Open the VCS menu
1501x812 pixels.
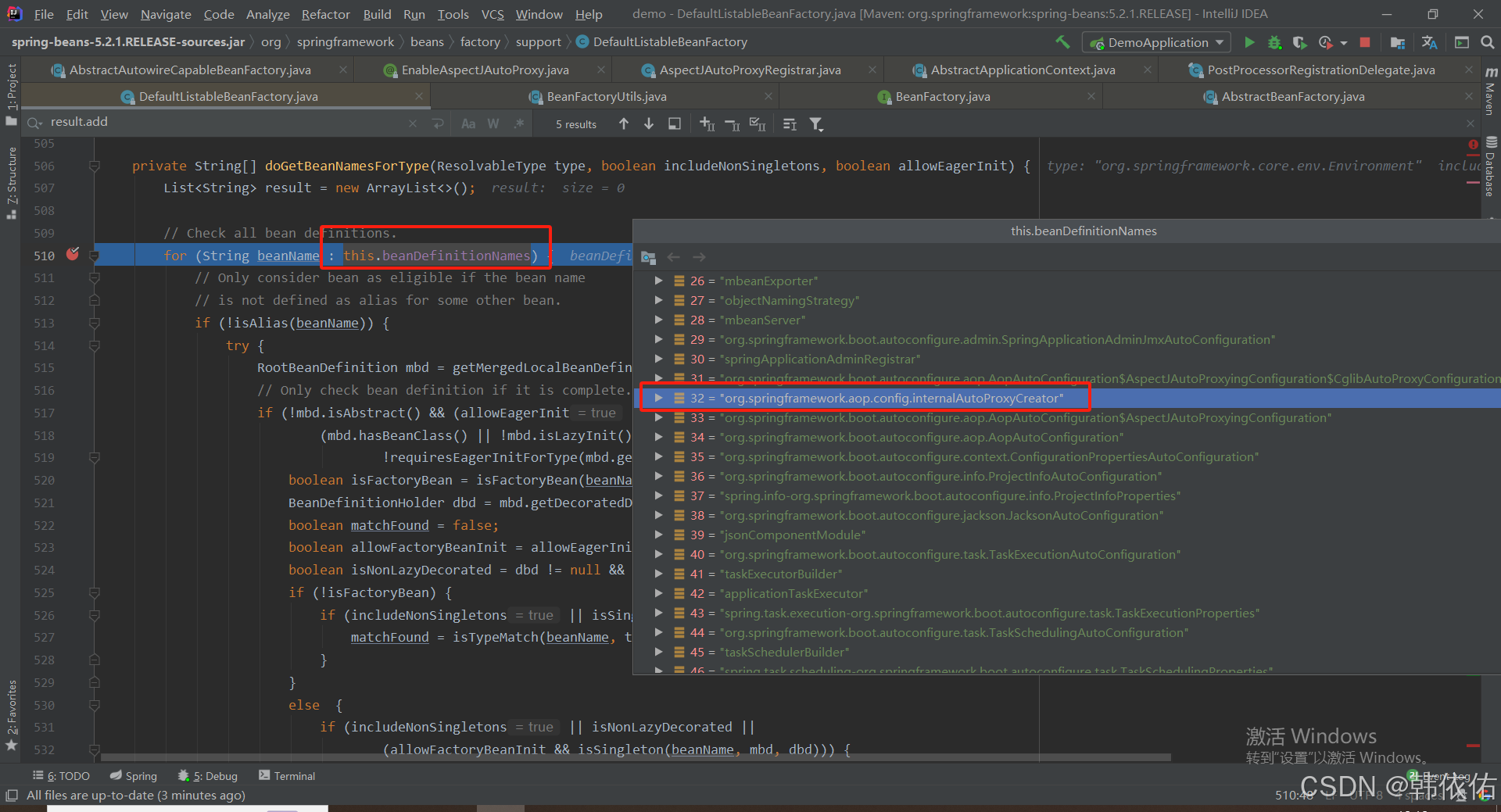493,14
